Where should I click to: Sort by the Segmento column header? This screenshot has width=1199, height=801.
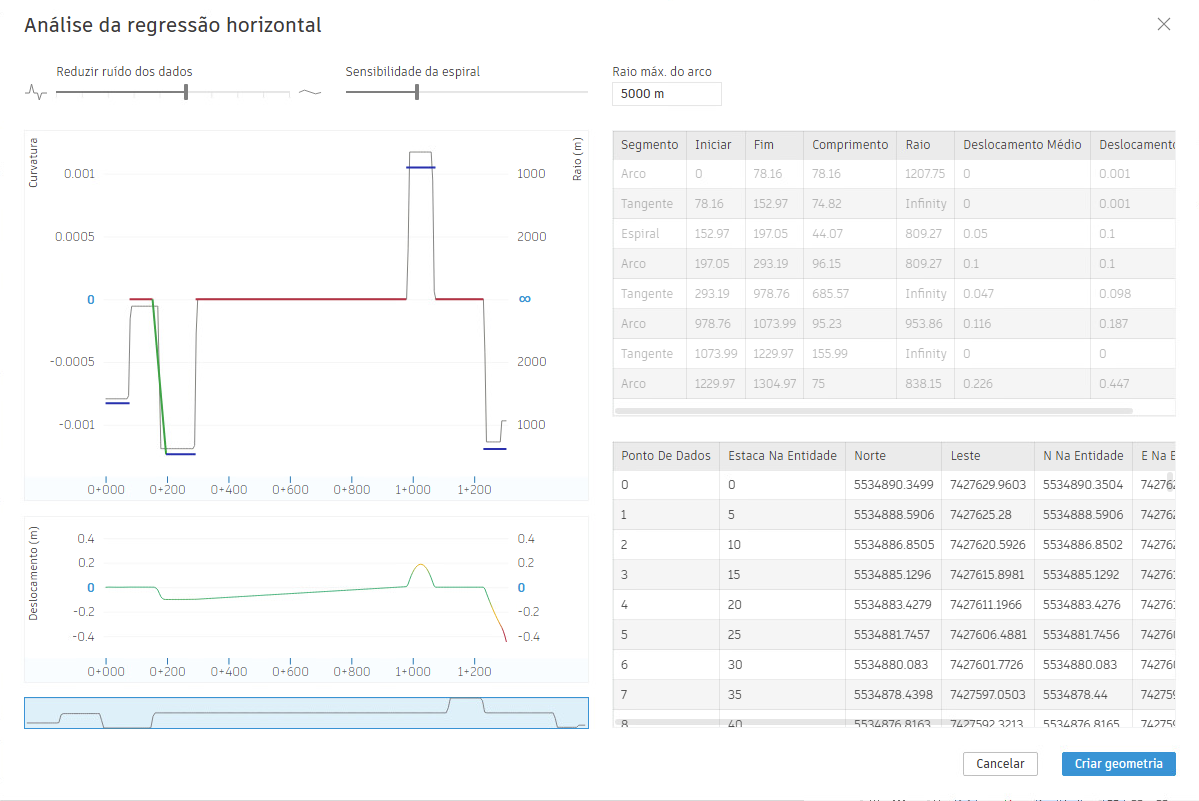point(649,145)
